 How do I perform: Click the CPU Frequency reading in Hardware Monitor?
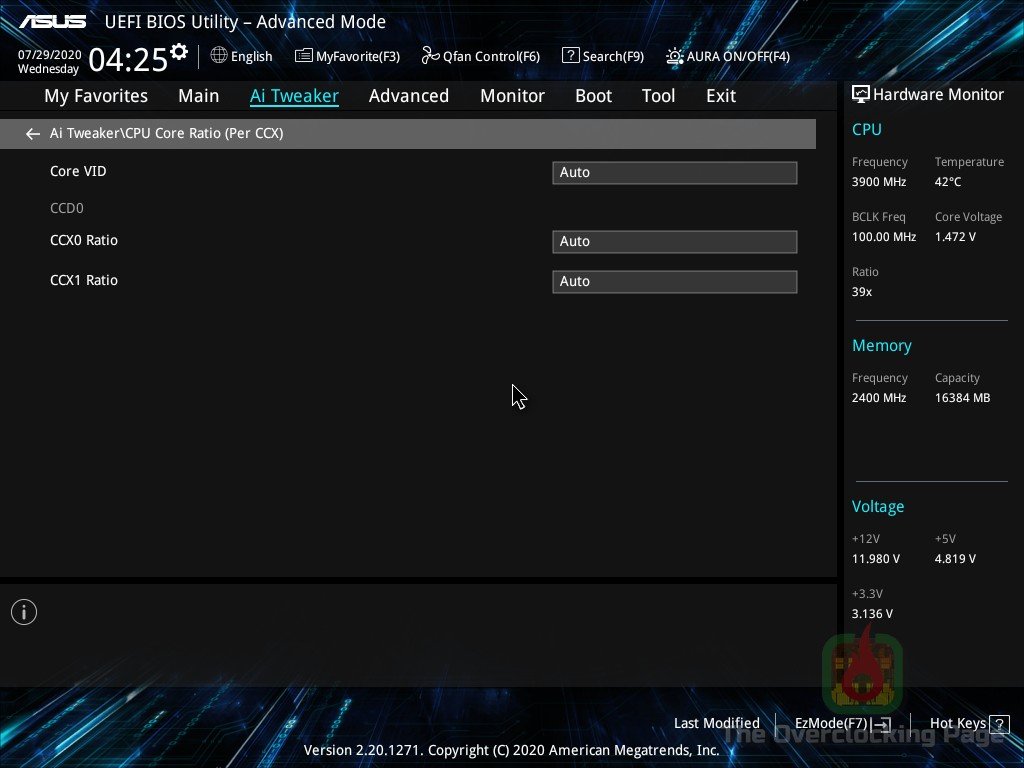pos(878,182)
